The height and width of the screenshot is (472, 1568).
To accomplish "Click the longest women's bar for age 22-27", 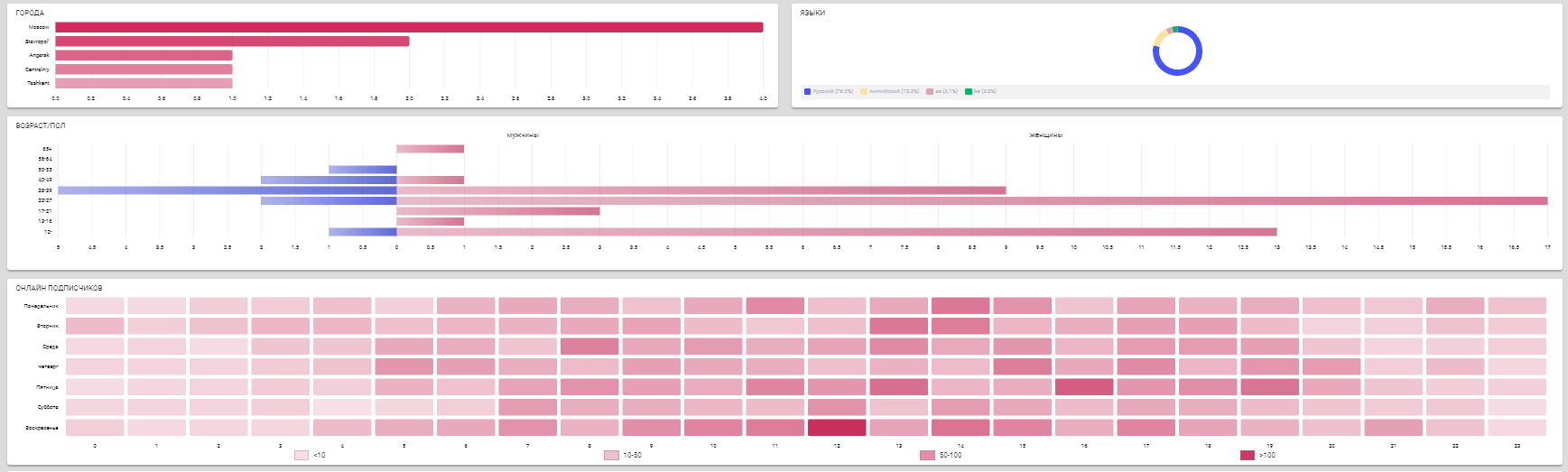I will (x=971, y=200).
